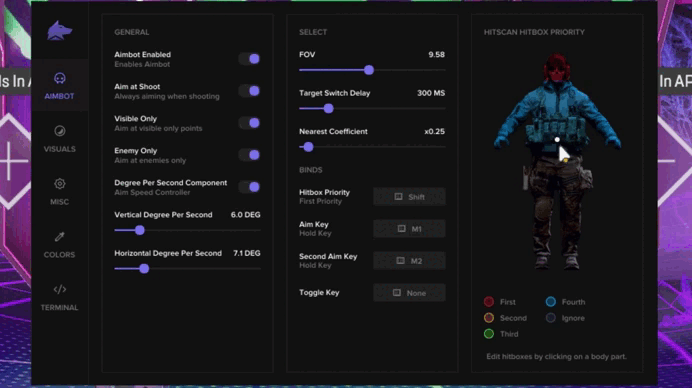This screenshot has height=388, width=692.
Task: Set the Toggle Key bind None
Action: pyautogui.click(x=409, y=293)
